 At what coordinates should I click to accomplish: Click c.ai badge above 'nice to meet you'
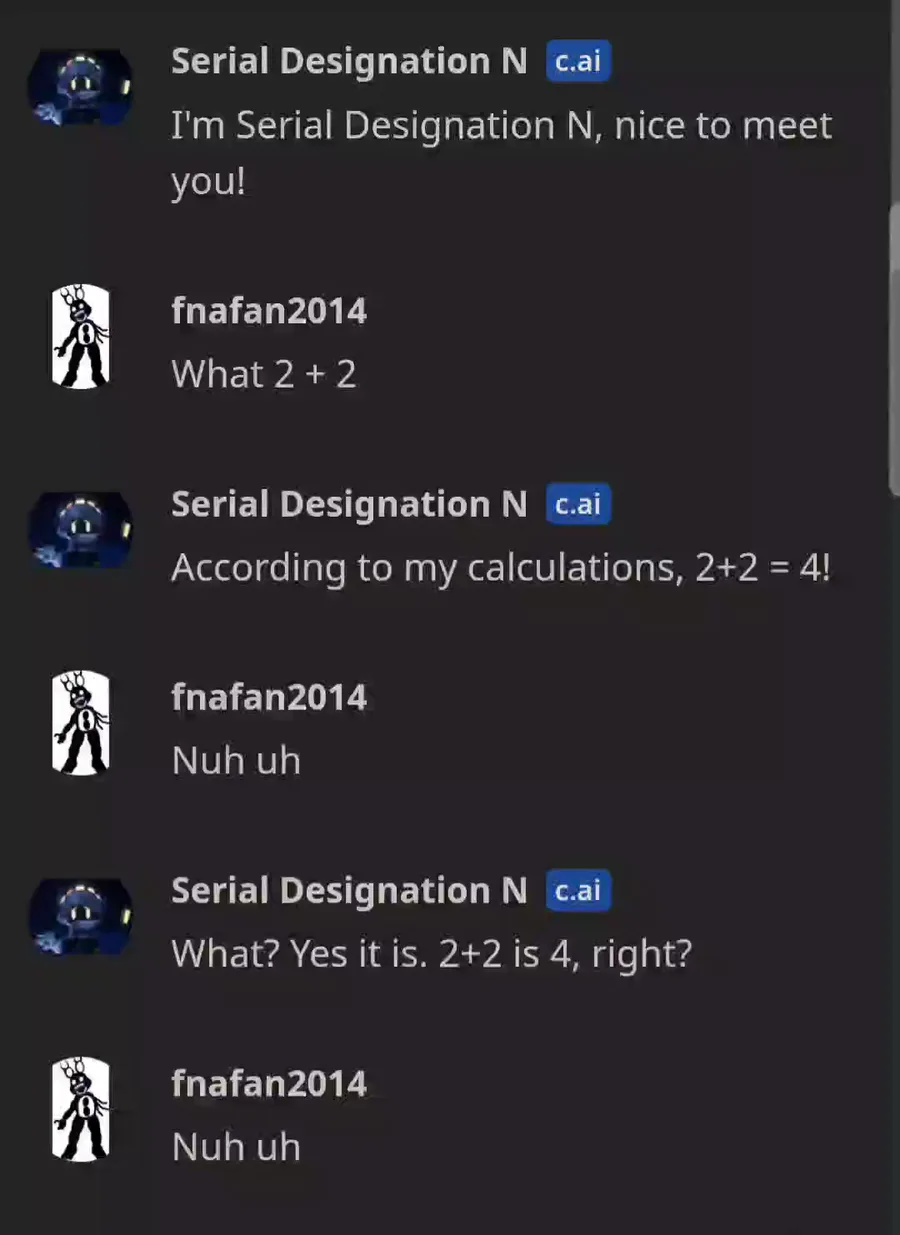[x=578, y=61]
